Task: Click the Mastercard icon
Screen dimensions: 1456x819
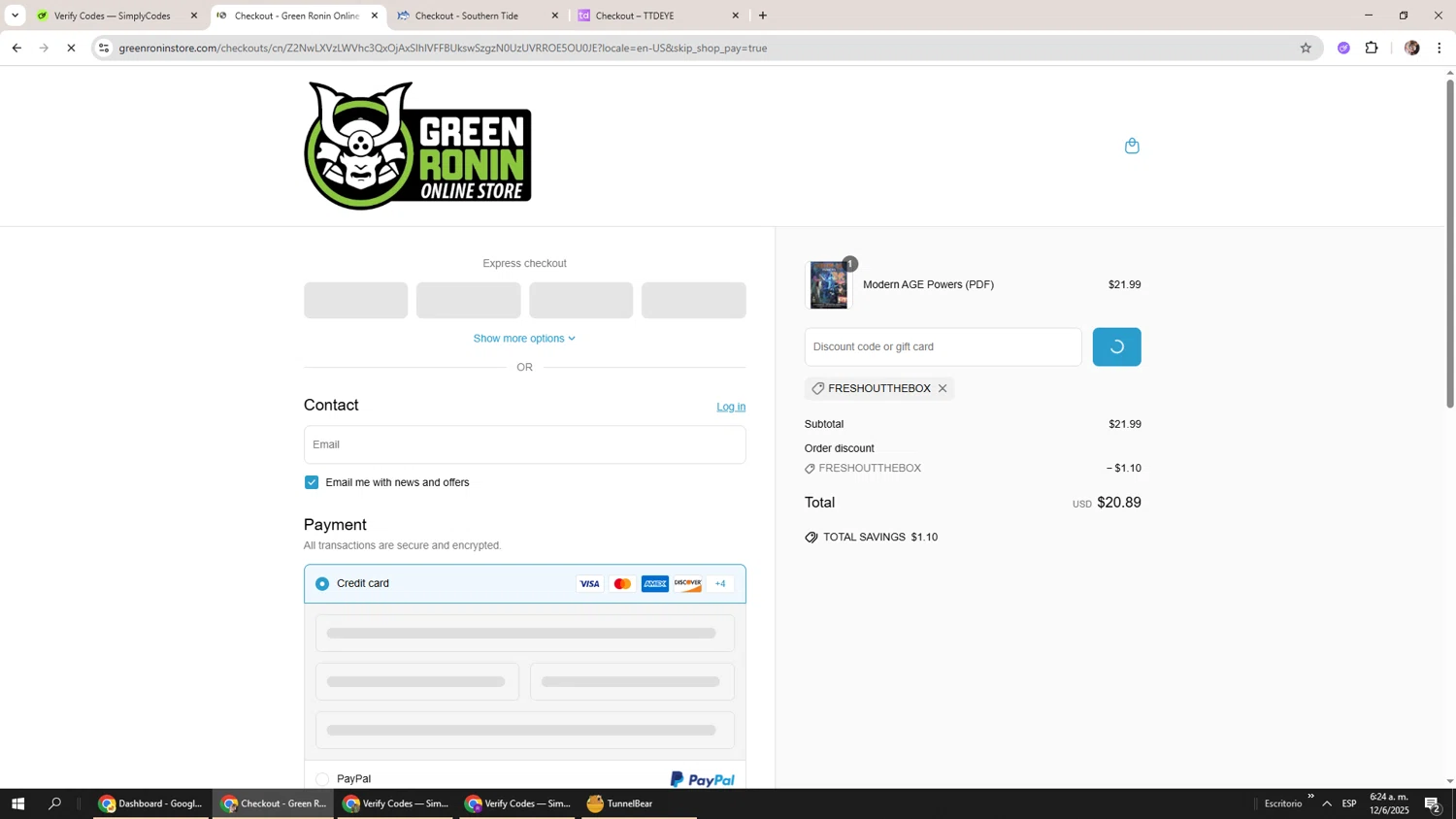Action: [x=622, y=584]
